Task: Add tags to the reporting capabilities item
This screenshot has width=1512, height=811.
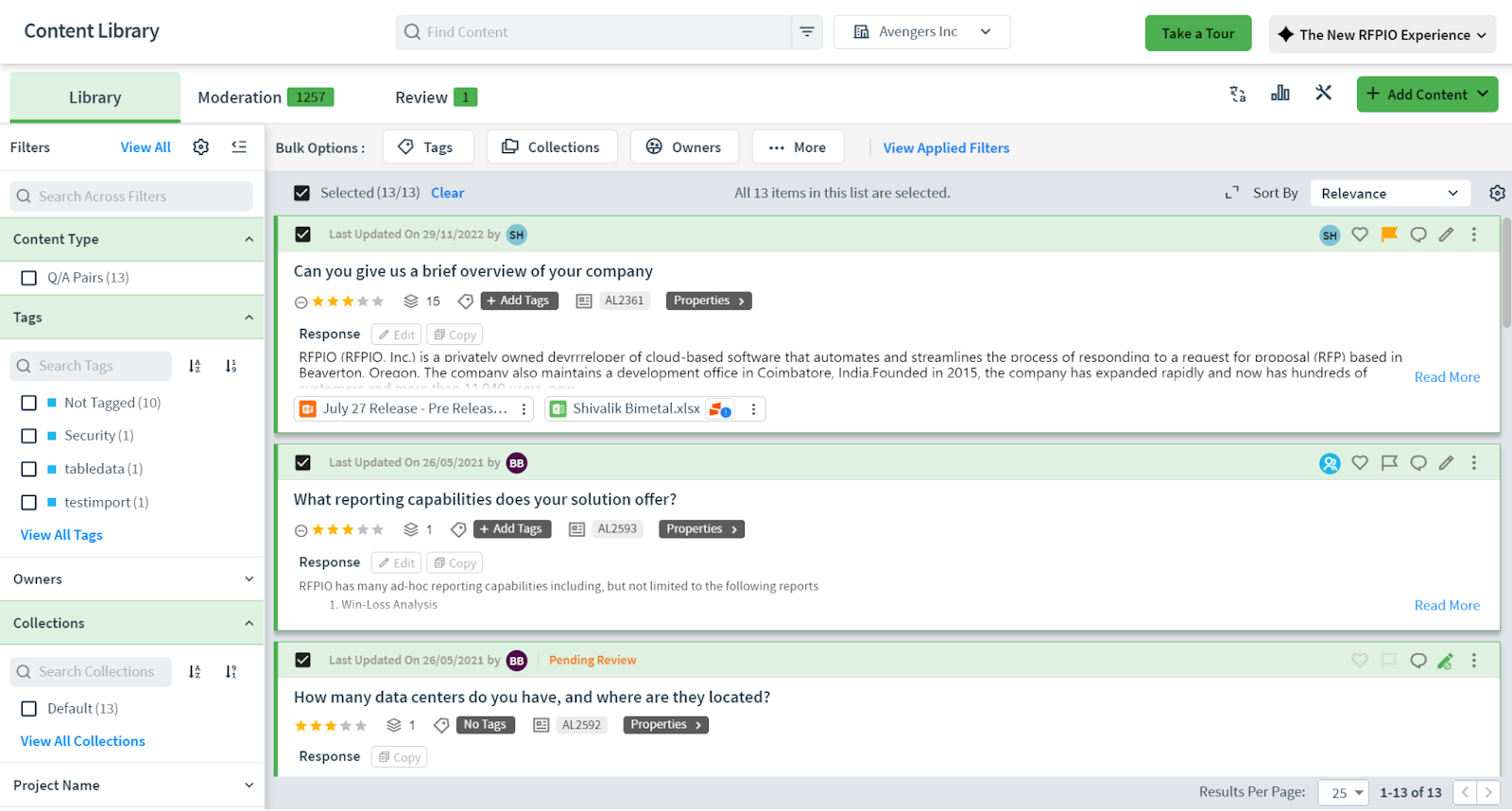Action: coord(512,529)
